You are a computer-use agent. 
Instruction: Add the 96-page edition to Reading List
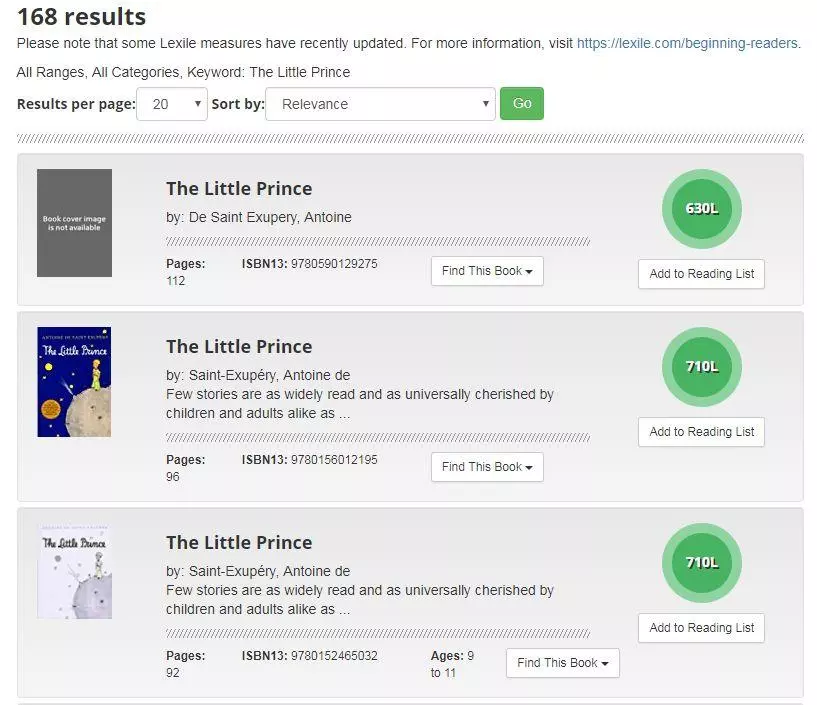(x=701, y=432)
